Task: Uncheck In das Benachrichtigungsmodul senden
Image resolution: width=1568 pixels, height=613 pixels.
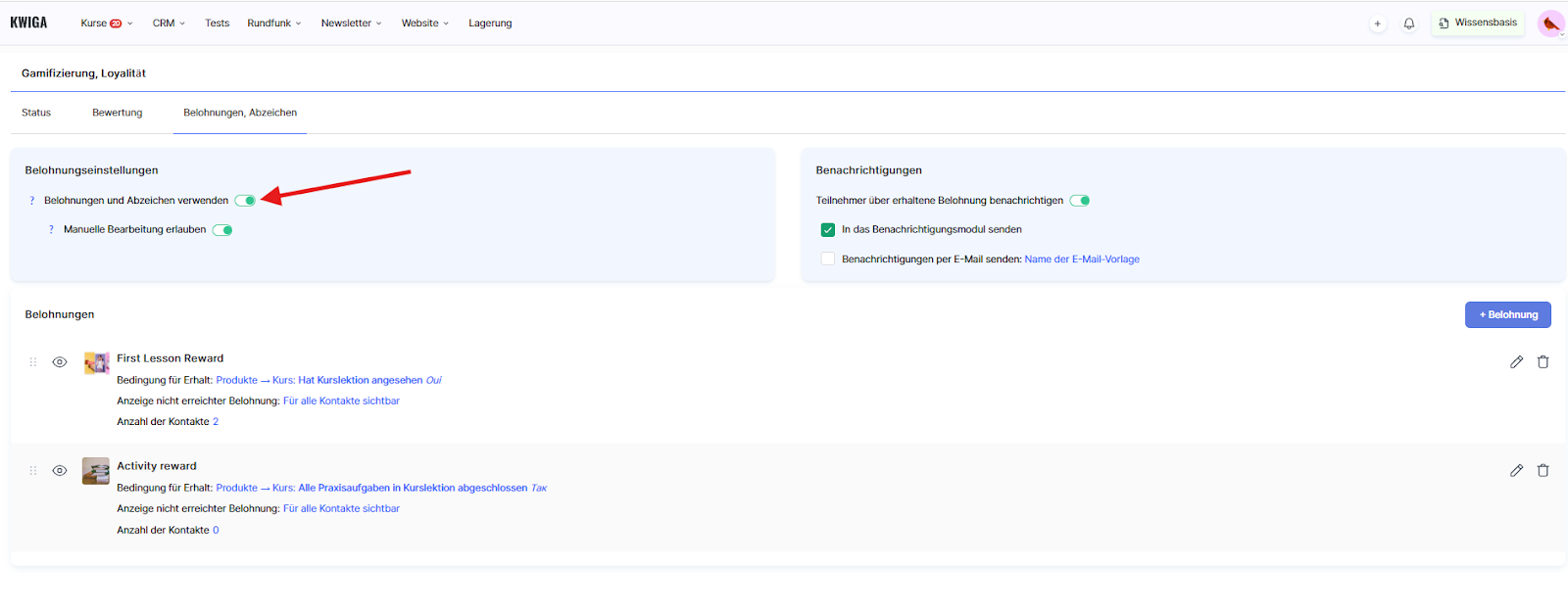Action: (x=828, y=230)
